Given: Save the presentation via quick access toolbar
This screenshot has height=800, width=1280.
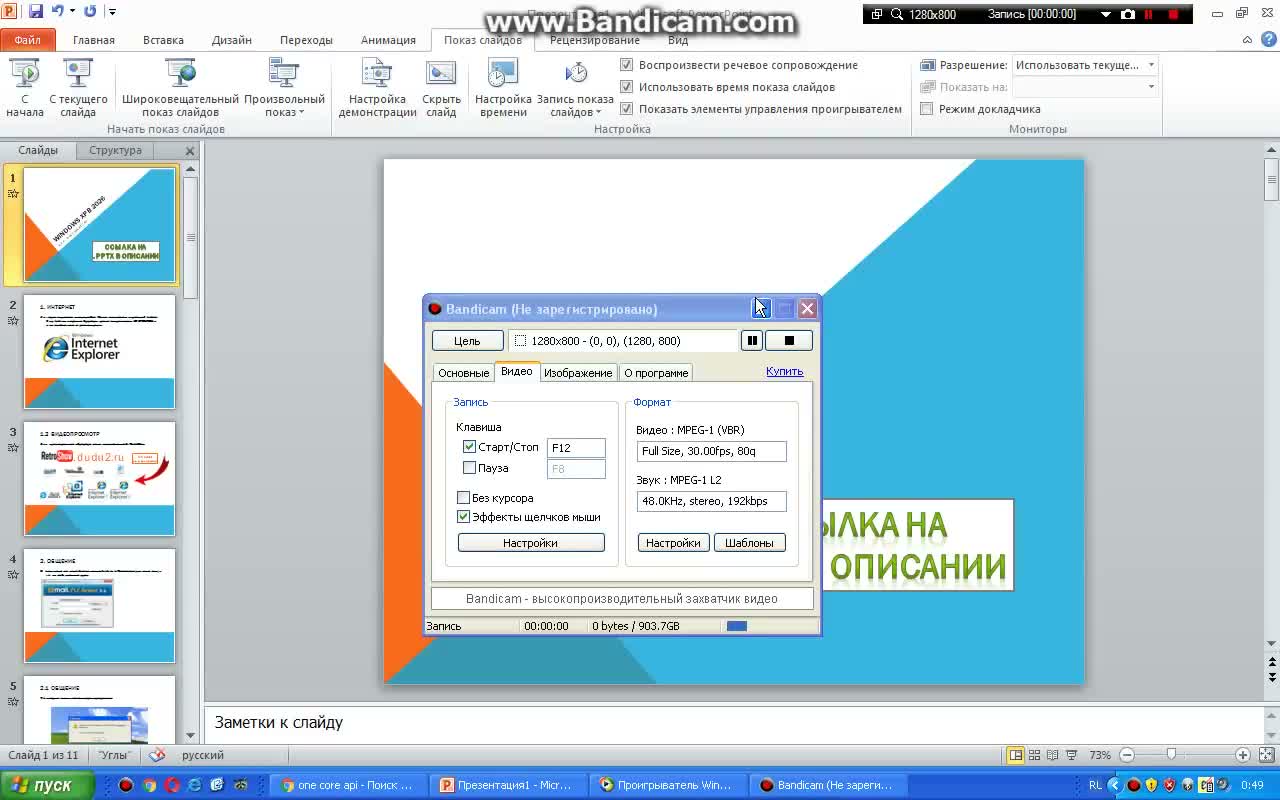Looking at the screenshot, I should click(x=36, y=12).
